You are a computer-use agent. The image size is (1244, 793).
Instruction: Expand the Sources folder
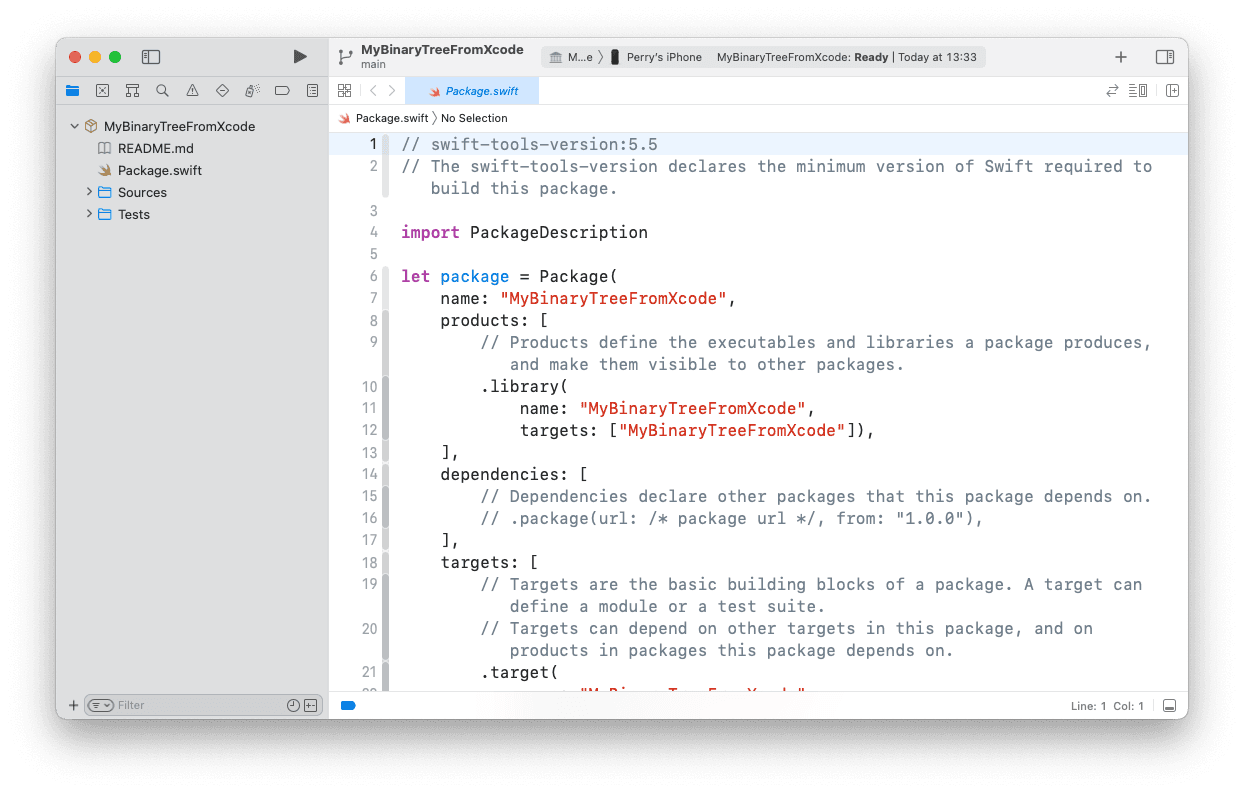89,192
